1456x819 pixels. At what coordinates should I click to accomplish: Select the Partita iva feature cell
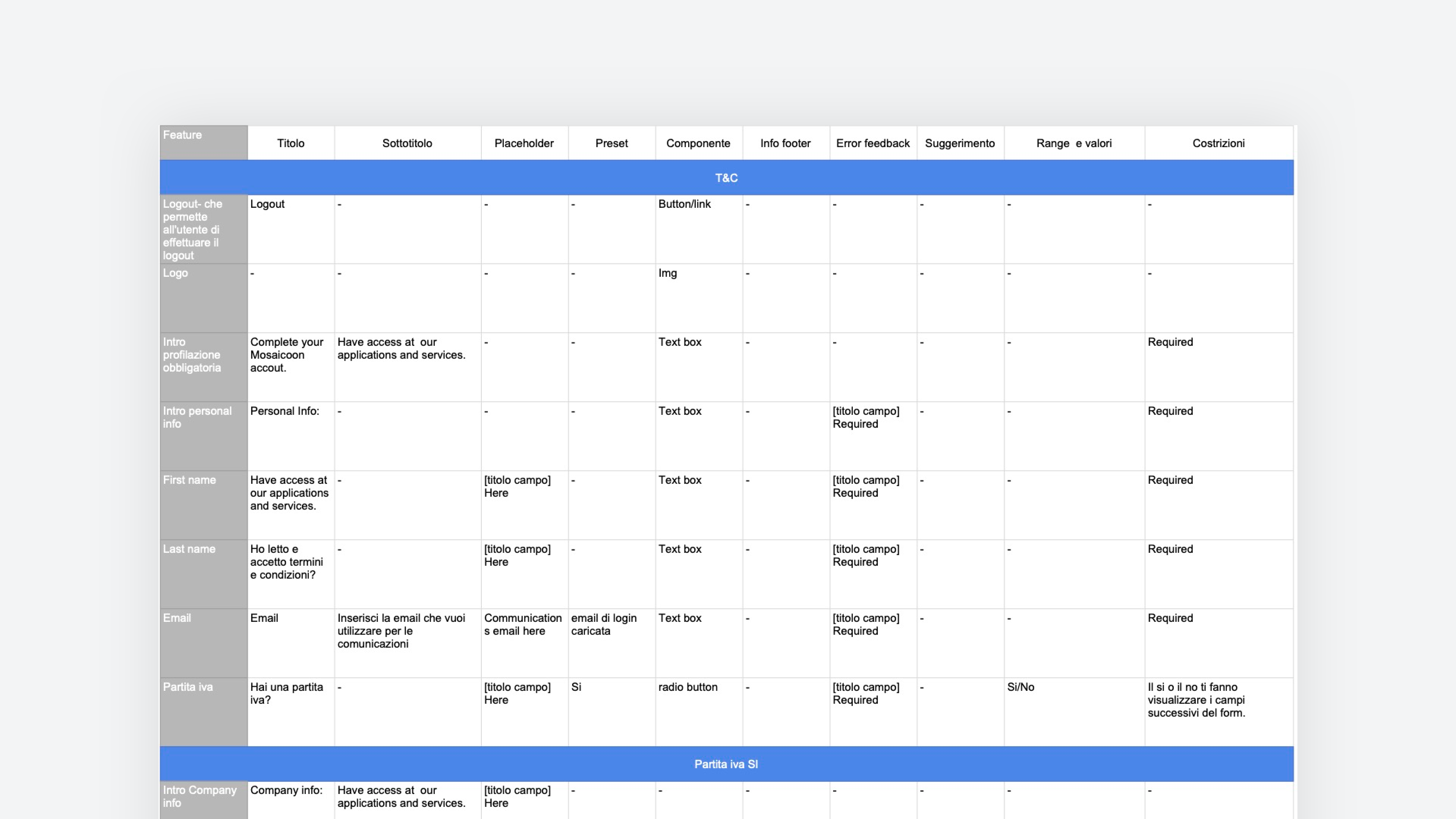(203, 712)
